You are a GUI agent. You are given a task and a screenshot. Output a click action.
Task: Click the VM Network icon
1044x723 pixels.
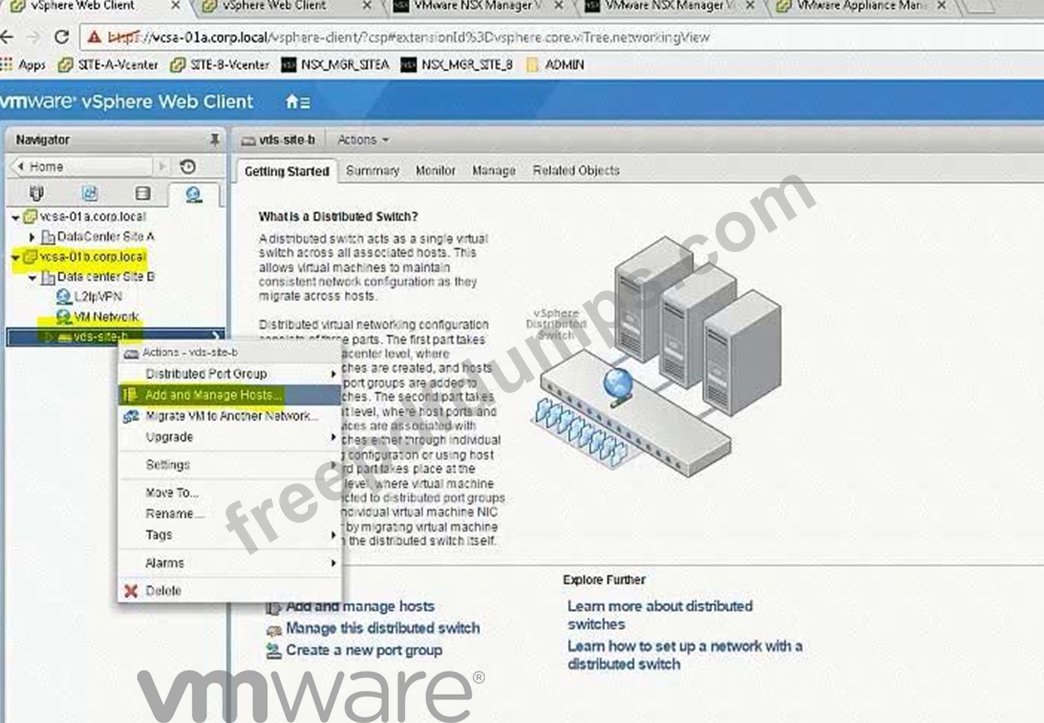click(x=64, y=316)
